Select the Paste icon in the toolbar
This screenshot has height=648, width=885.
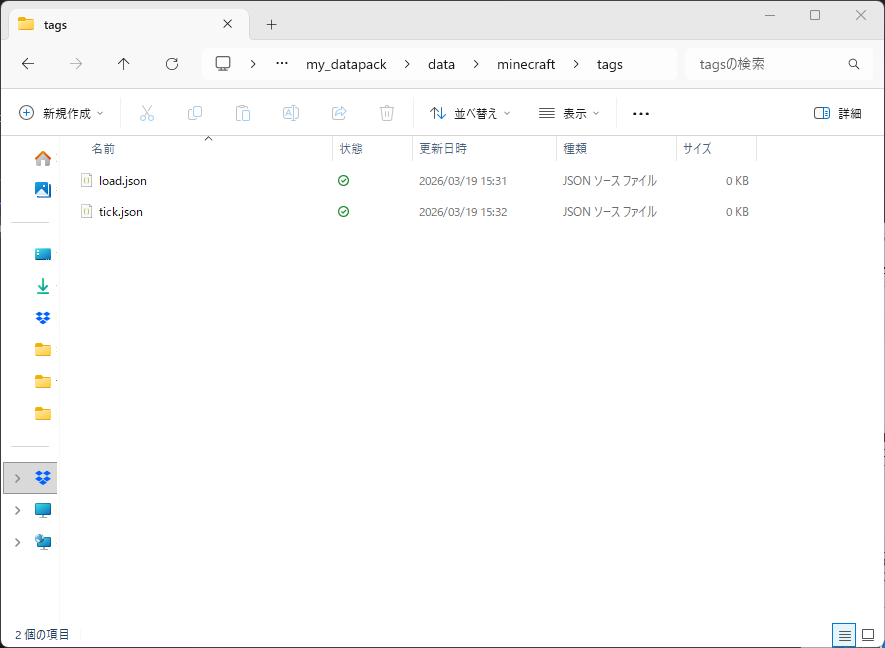pos(243,113)
